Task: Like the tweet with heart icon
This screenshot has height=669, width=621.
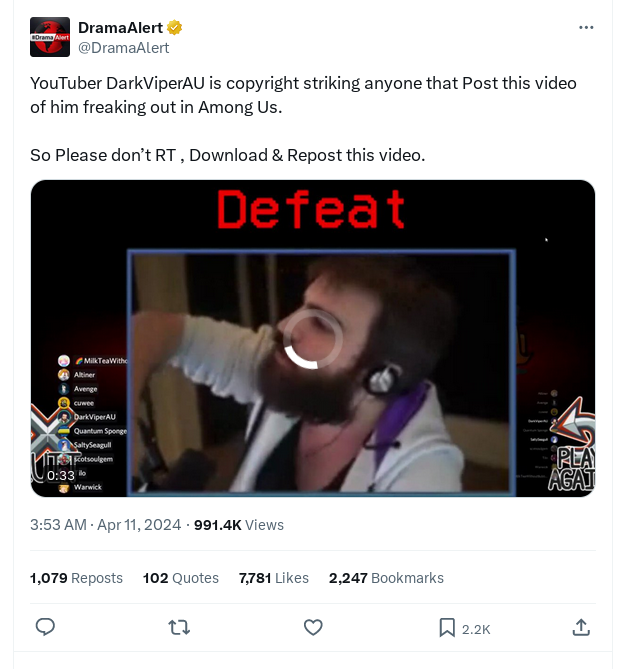Action: (313, 627)
